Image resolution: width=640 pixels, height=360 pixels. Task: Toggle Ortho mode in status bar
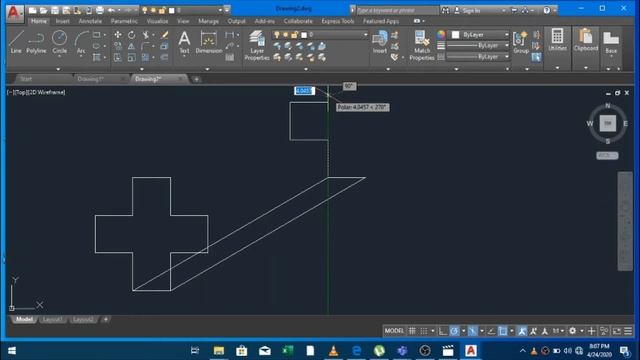pyautogui.click(x=443, y=331)
